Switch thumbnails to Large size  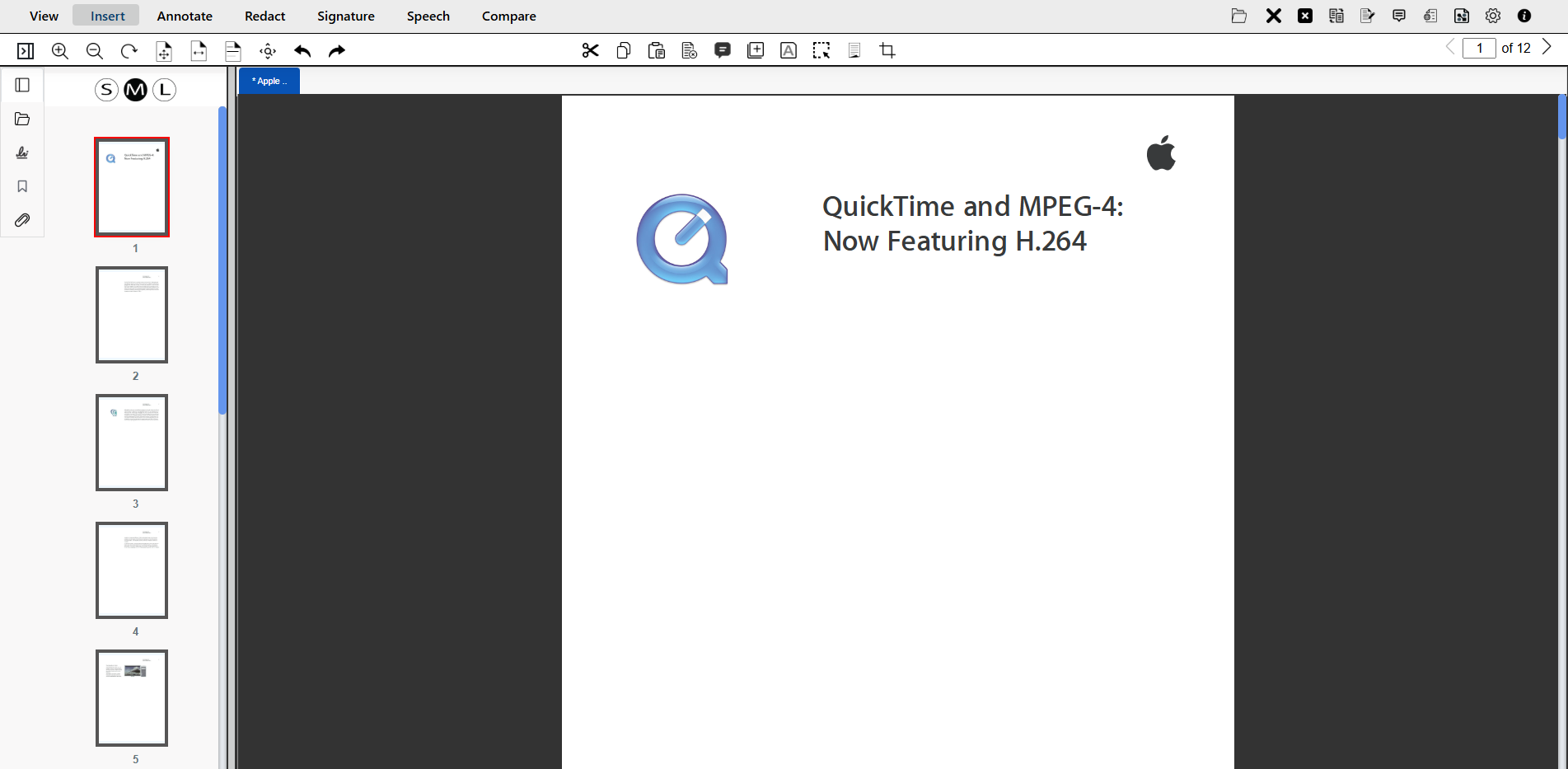click(165, 90)
